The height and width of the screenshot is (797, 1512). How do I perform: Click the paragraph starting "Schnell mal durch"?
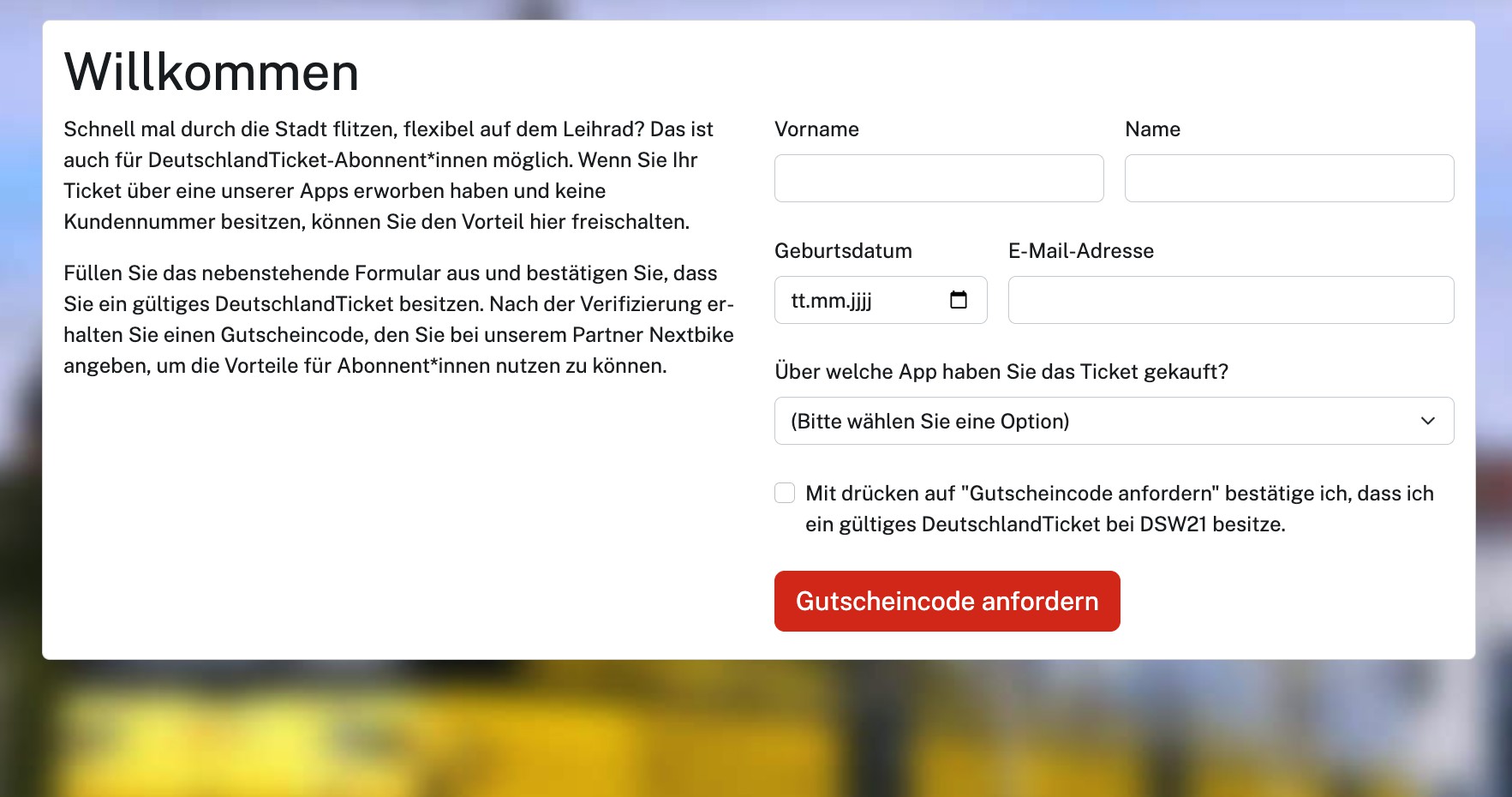tap(388, 176)
